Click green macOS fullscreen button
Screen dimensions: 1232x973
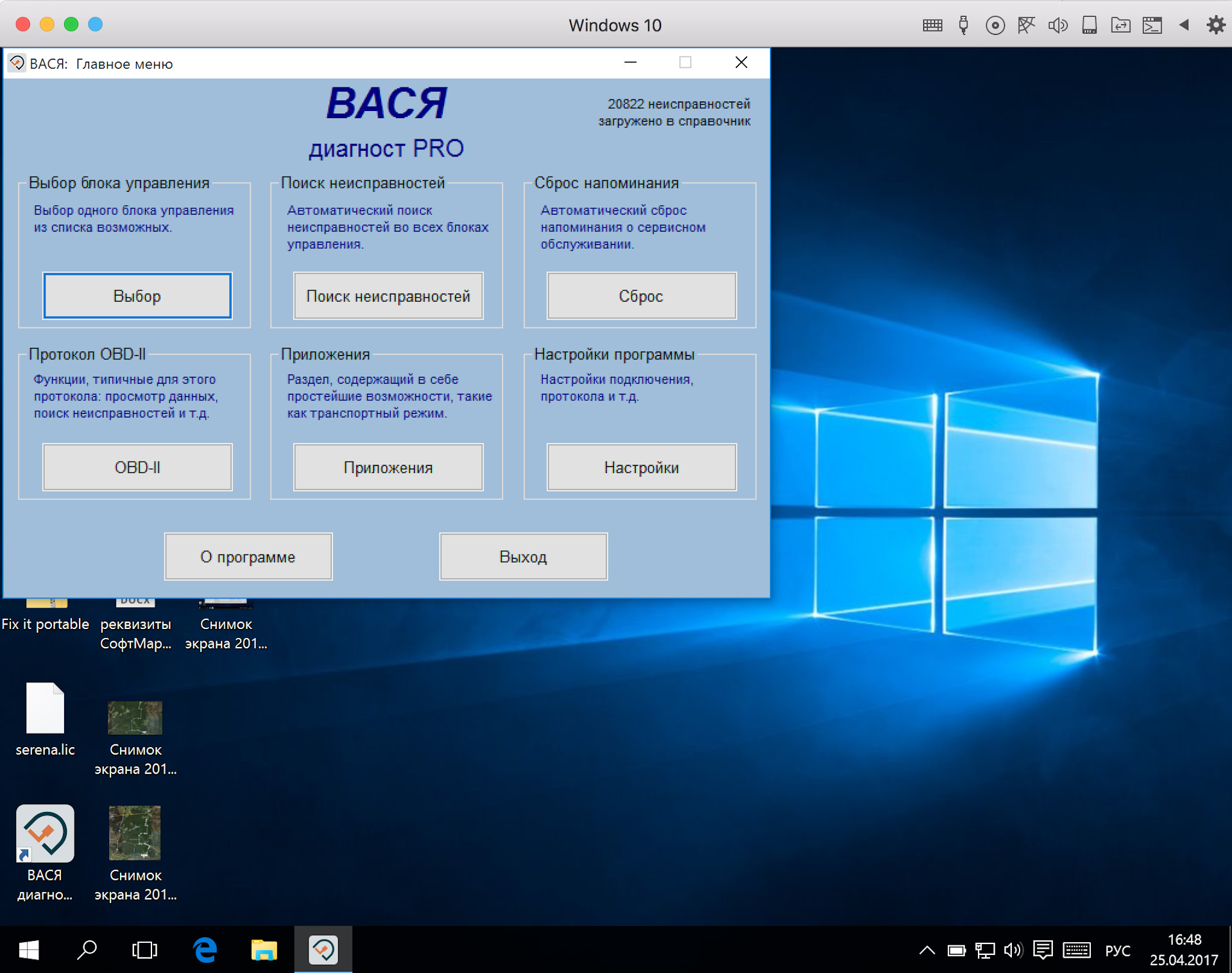pos(71,24)
